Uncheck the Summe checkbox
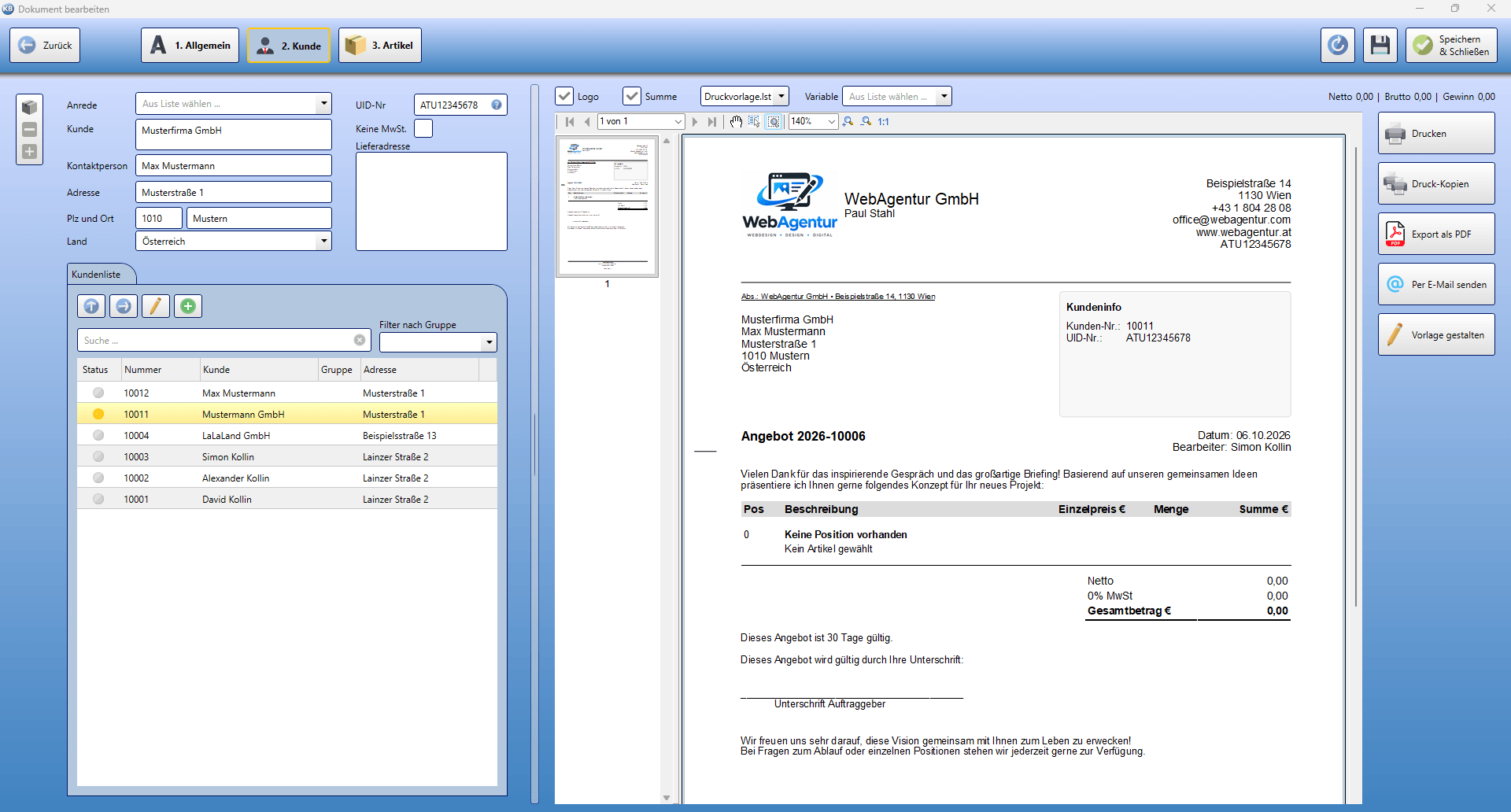Viewport: 1511px width, 812px height. tap(632, 96)
